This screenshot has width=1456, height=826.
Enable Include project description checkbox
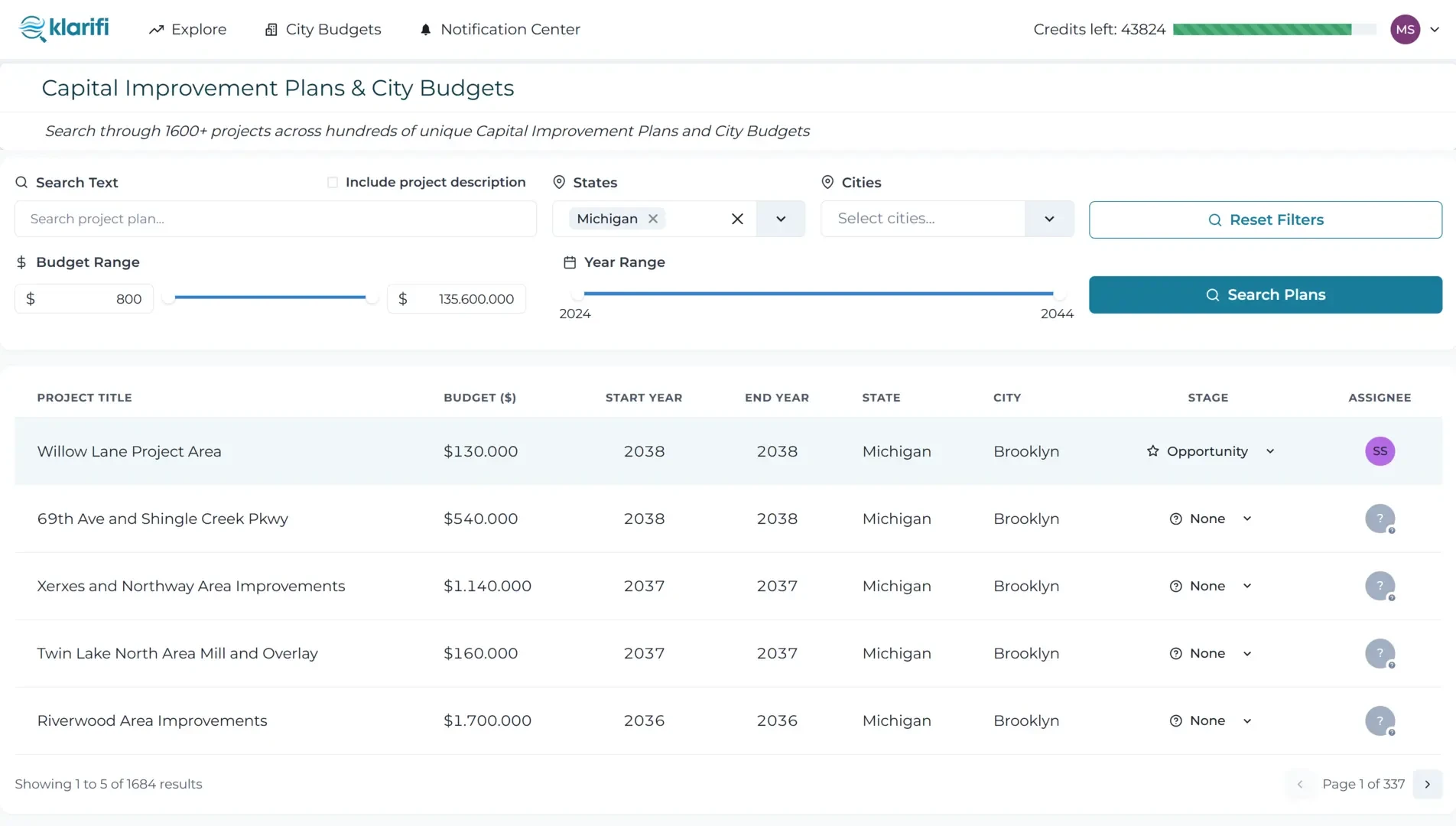click(x=333, y=182)
